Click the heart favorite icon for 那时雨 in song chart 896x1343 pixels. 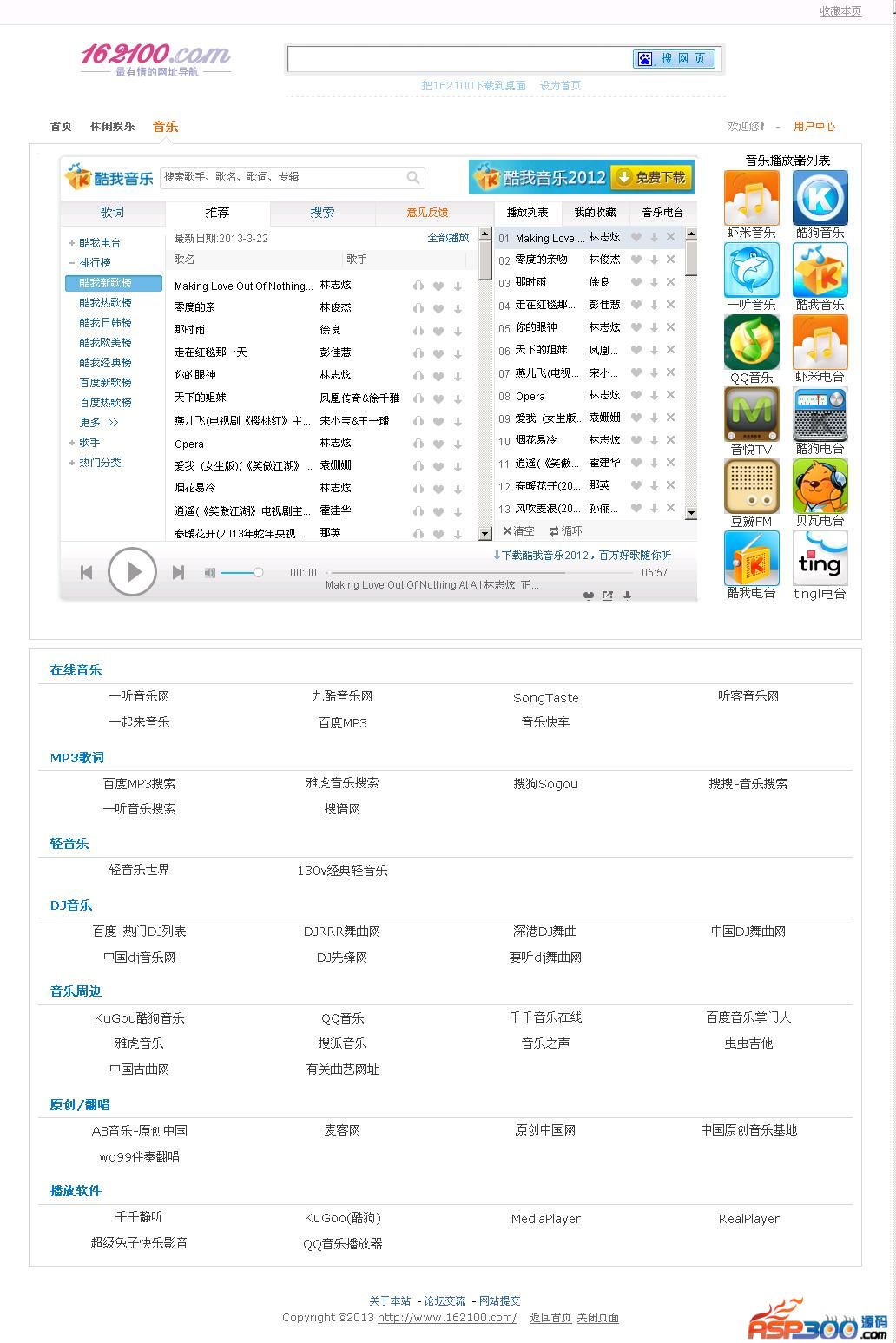click(x=438, y=330)
